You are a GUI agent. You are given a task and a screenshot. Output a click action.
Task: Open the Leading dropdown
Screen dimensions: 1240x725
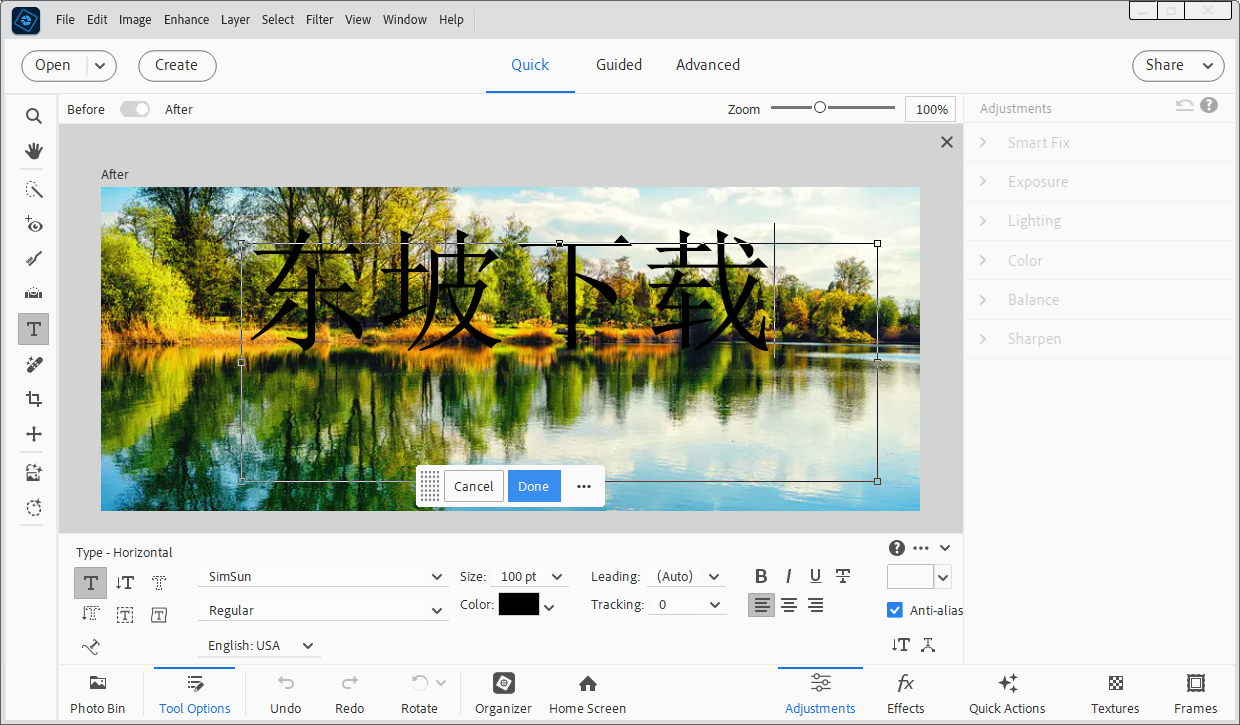pyautogui.click(x=686, y=576)
